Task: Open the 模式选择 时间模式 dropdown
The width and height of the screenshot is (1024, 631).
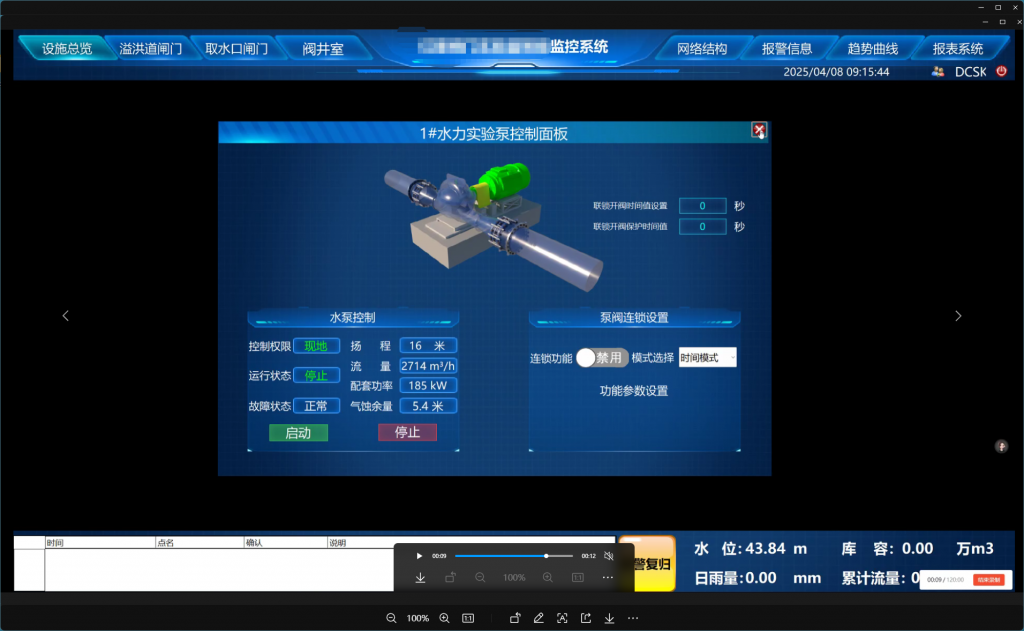Action: coord(708,357)
